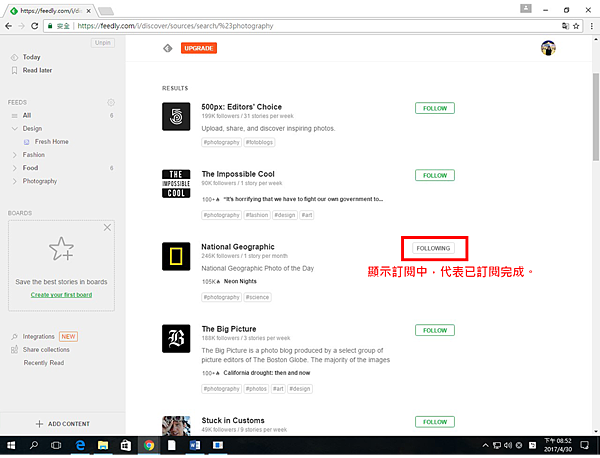Open Share collections in the sidebar

(46, 350)
